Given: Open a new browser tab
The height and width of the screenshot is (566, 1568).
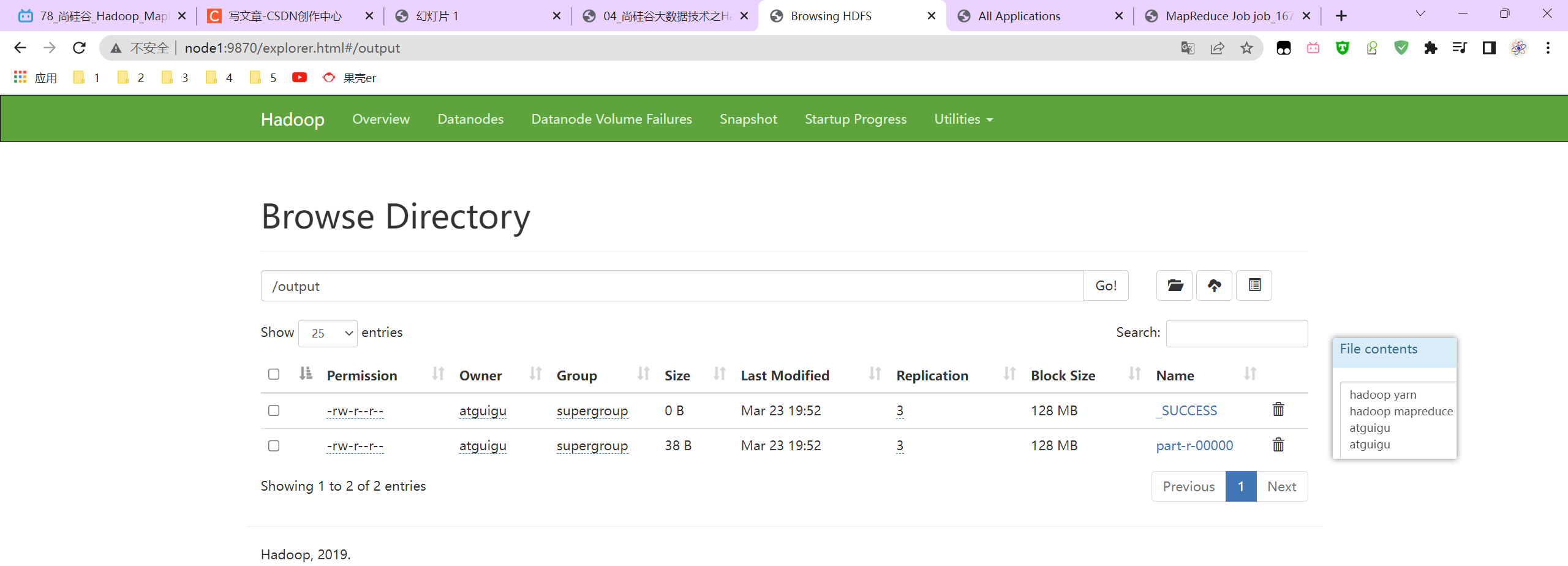Looking at the screenshot, I should point(1341,16).
